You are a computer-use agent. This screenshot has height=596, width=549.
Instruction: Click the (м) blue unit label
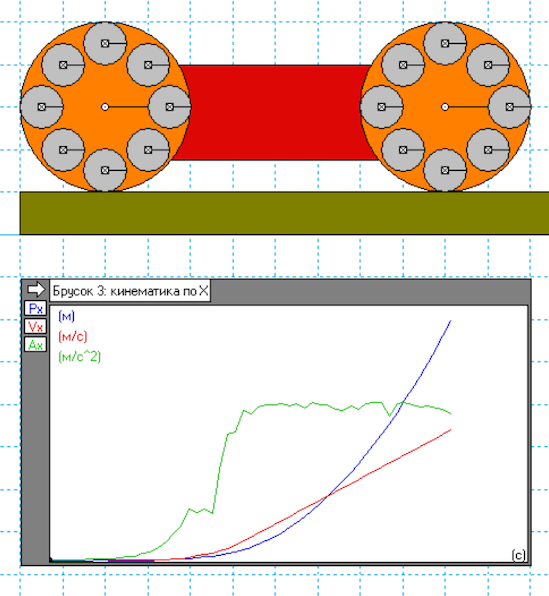pos(67,316)
